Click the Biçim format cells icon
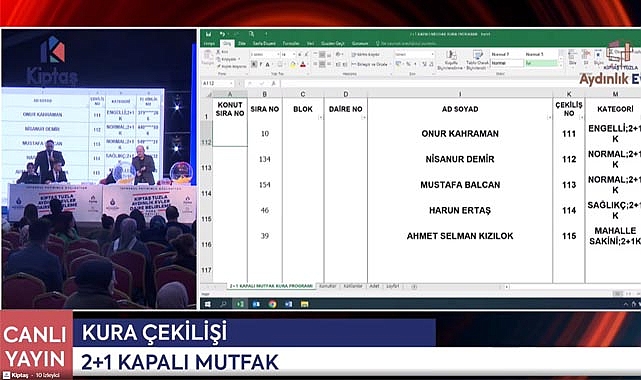641x380 pixels. click(x=598, y=57)
